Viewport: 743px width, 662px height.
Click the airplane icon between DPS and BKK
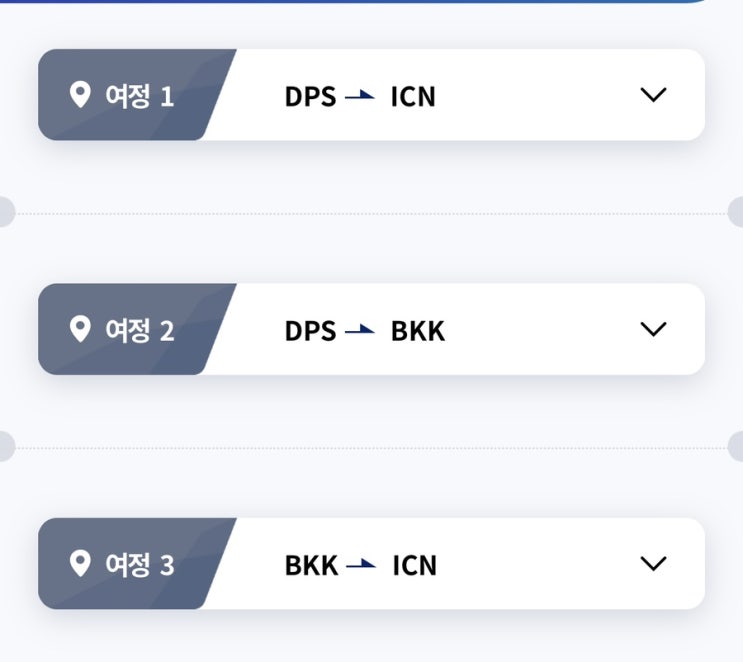click(360, 330)
